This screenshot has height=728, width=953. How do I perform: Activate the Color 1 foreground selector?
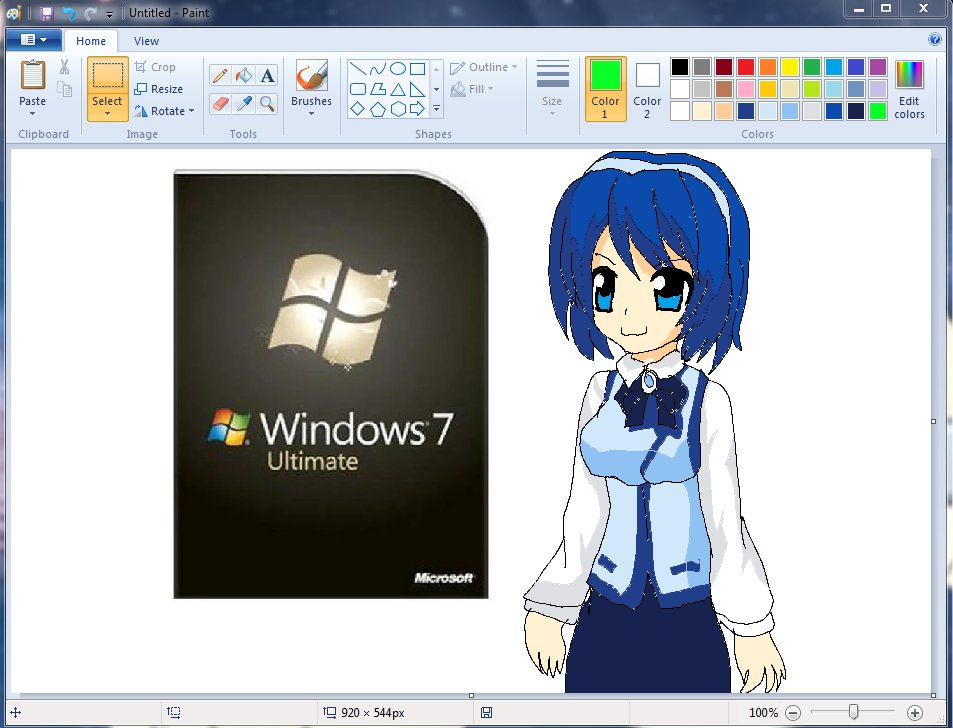coord(605,89)
